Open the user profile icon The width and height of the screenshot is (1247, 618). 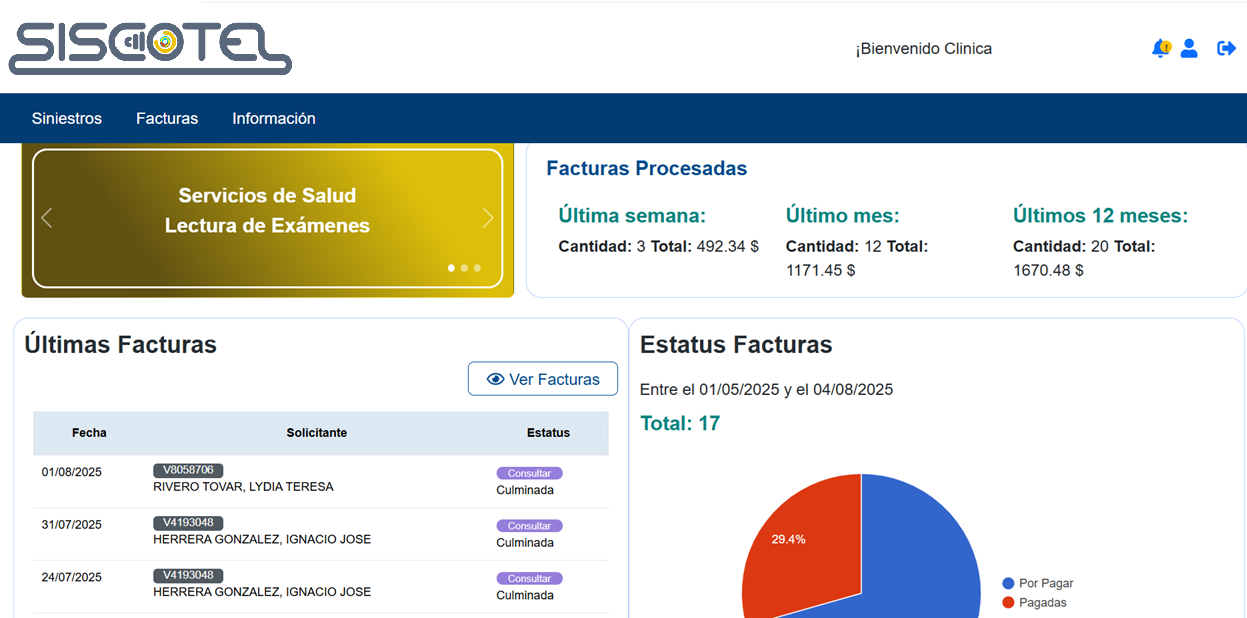pyautogui.click(x=1189, y=48)
